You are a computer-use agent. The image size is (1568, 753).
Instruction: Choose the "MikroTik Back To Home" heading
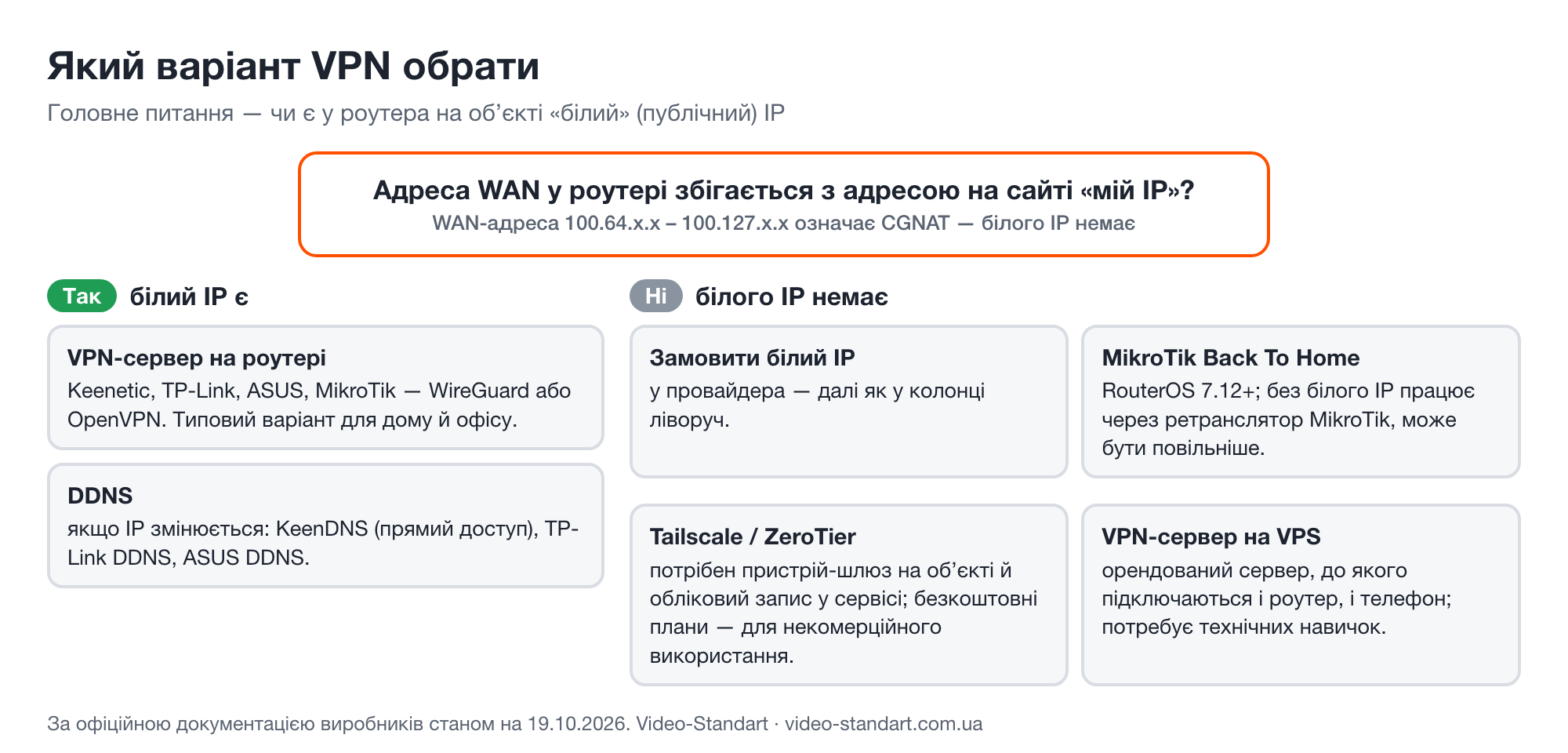(x=1231, y=358)
